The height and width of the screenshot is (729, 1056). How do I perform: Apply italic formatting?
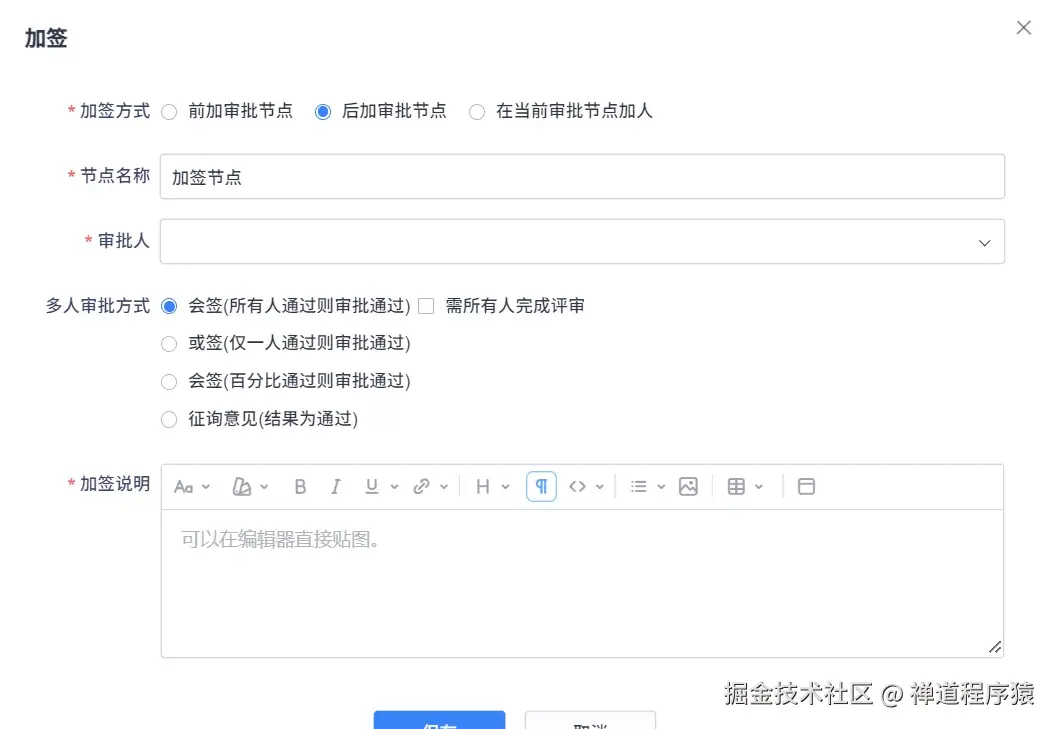335,486
